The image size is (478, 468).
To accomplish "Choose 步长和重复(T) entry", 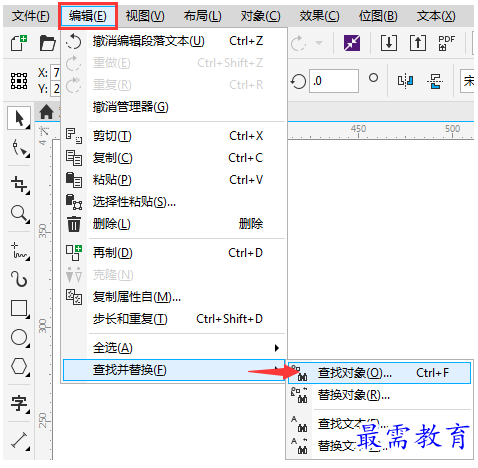I will [x=174, y=319].
